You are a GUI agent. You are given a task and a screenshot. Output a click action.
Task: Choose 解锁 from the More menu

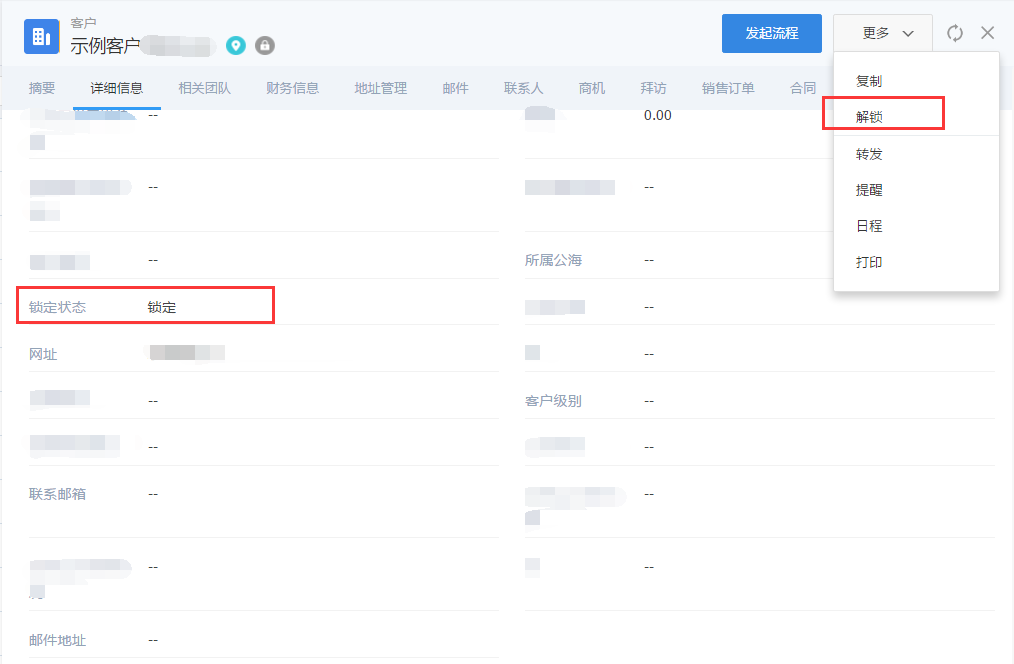pyautogui.click(x=868, y=117)
